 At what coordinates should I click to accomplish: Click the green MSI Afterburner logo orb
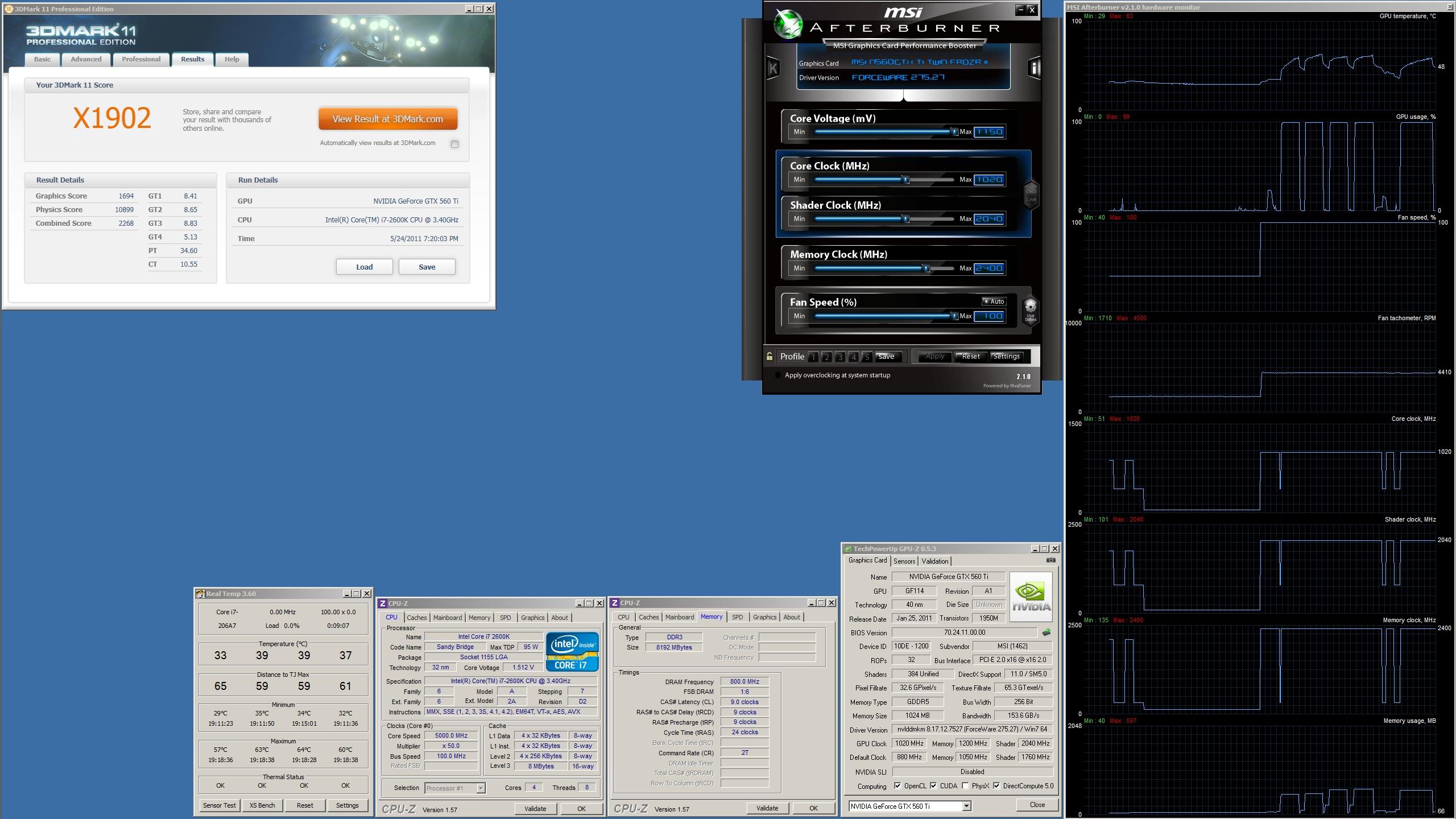coord(788,24)
